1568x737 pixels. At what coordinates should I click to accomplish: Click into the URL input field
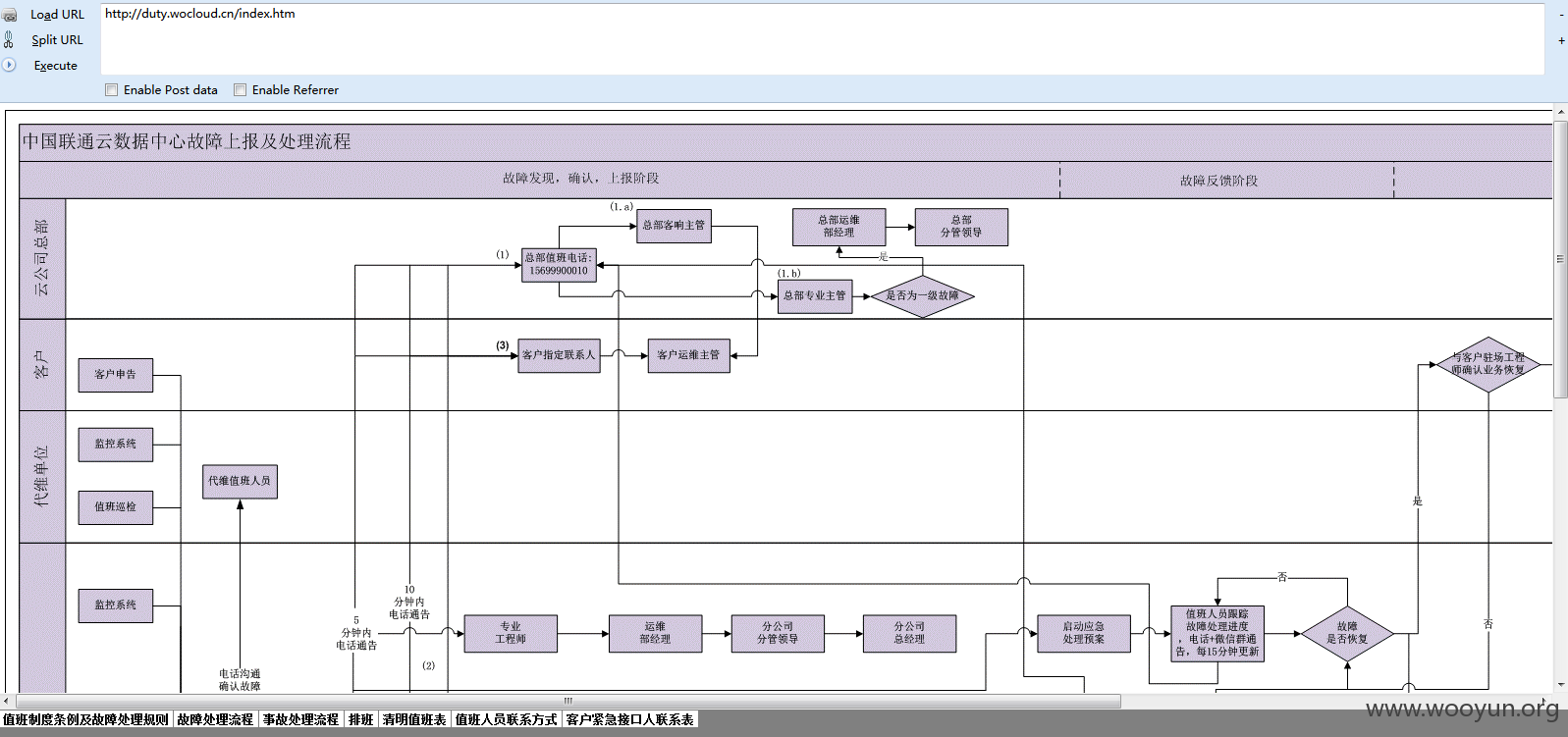822,39
